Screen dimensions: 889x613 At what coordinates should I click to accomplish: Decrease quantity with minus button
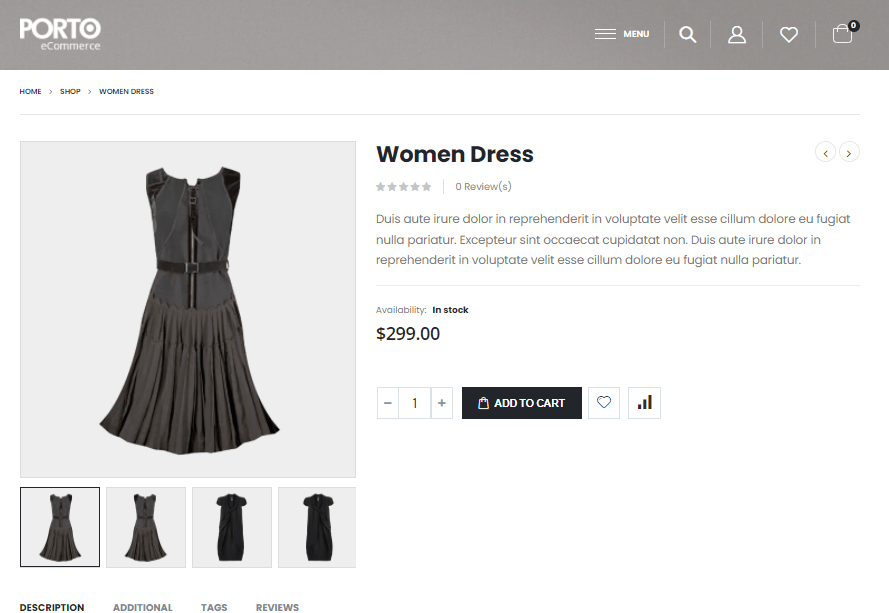[x=388, y=403]
